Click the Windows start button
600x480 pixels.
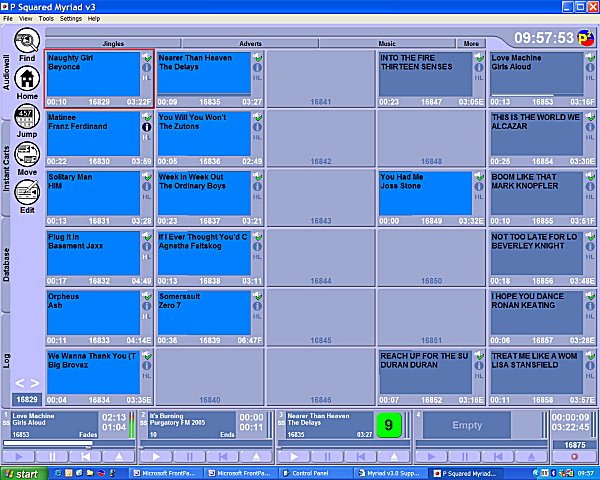pos(26,472)
